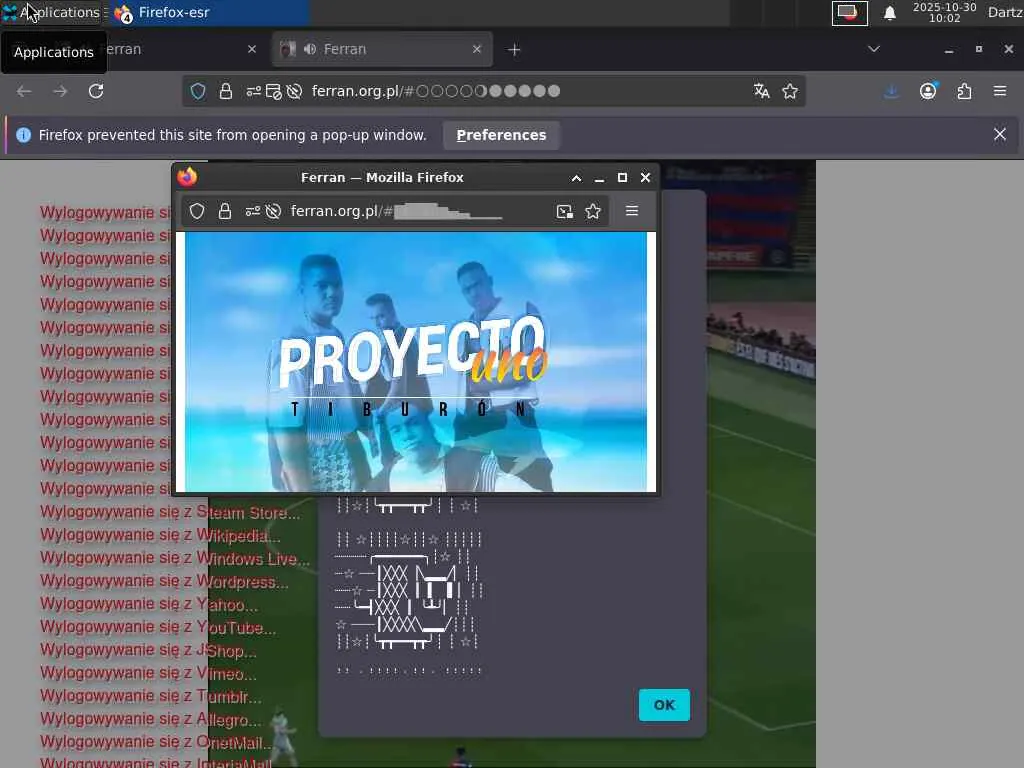Open permissions icon in pop-up window address bar
Screen dimensions: 1024x768
(x=253, y=211)
